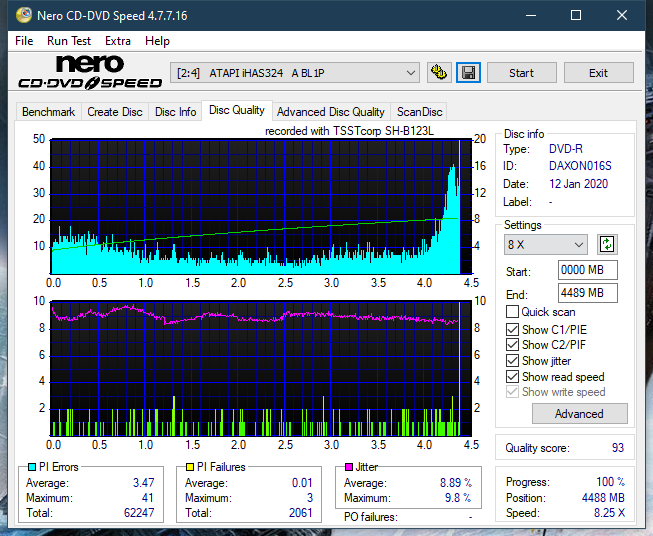653x536 pixels.
Task: Uncheck the Show jitter checkbox
Action: click(513, 361)
